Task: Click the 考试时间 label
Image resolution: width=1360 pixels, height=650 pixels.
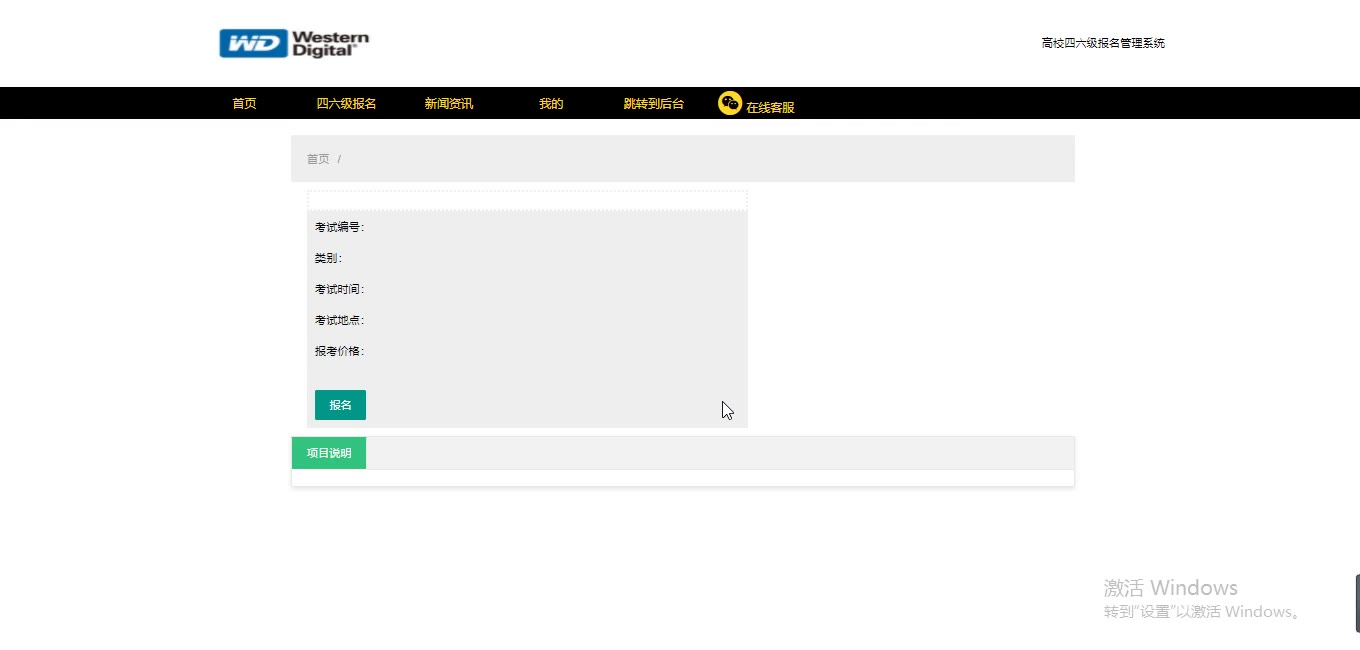Action: [x=339, y=289]
